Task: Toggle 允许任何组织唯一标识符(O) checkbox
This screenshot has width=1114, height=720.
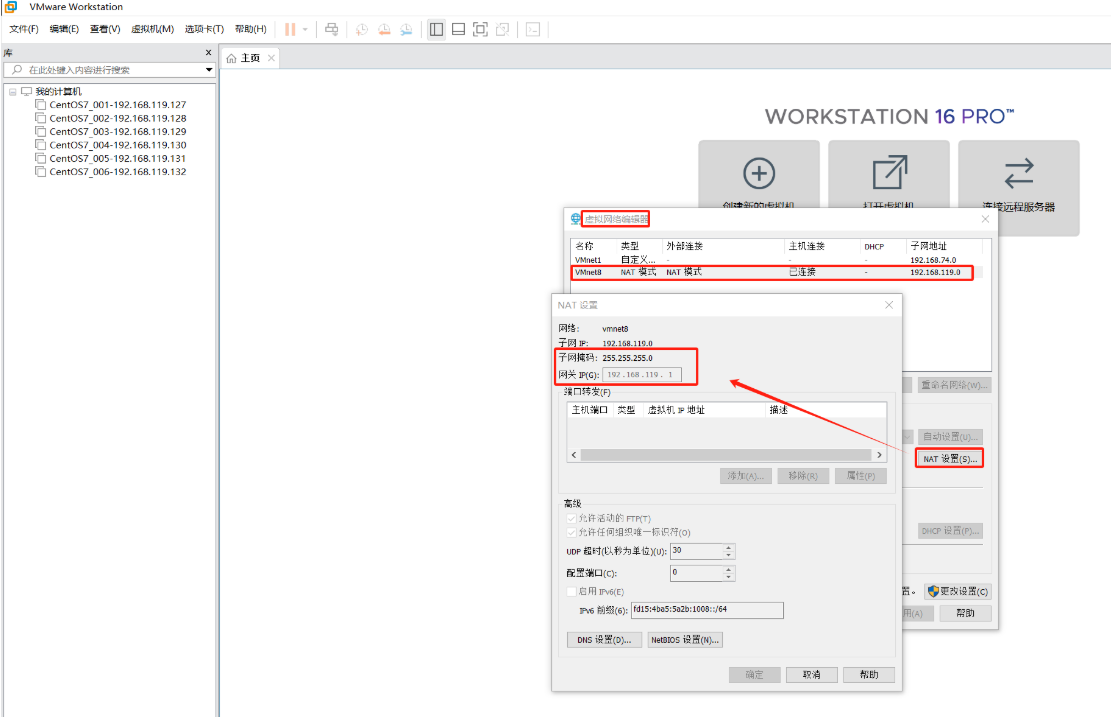Action: click(x=571, y=532)
